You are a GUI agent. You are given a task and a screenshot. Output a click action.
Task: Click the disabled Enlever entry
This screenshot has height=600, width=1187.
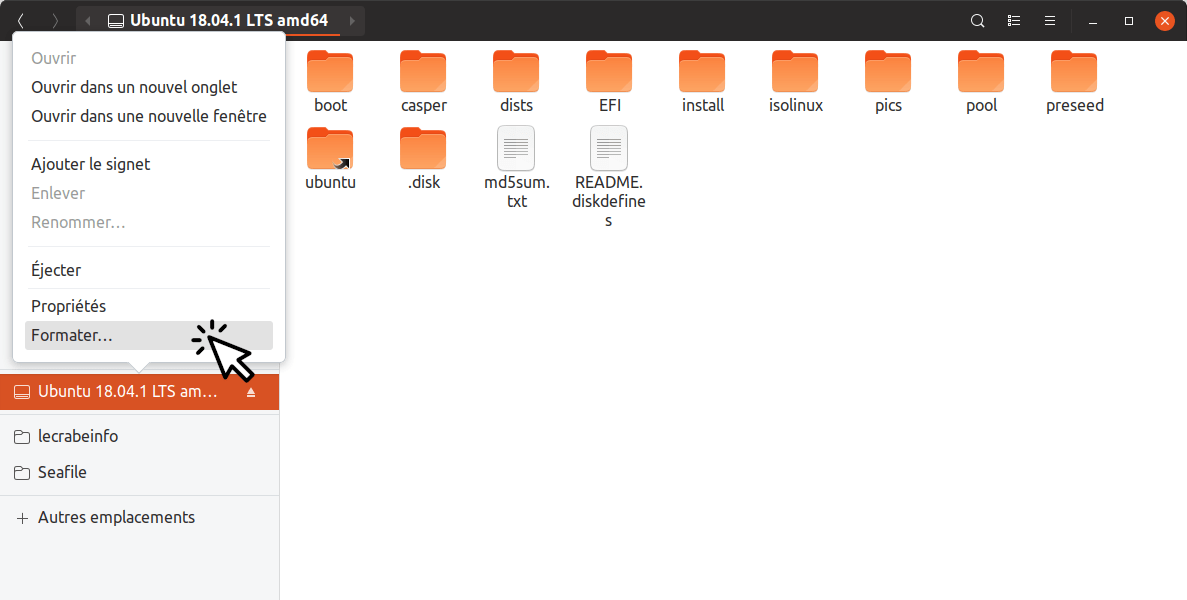[x=149, y=193]
